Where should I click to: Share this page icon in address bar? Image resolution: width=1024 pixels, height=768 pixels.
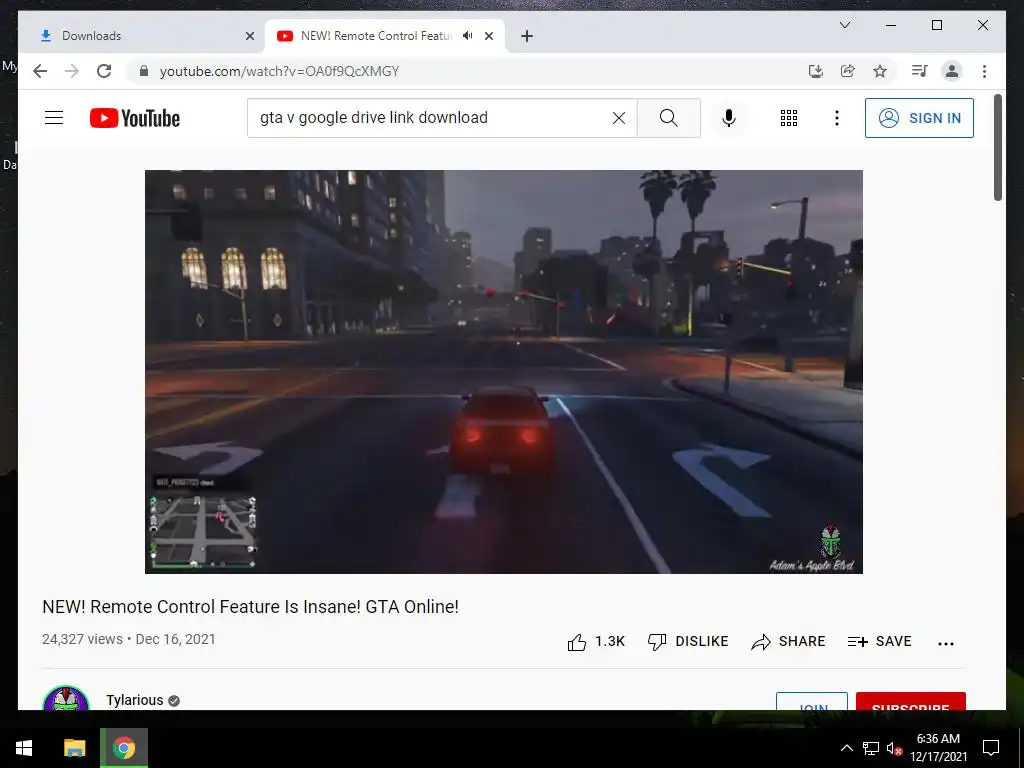point(848,71)
